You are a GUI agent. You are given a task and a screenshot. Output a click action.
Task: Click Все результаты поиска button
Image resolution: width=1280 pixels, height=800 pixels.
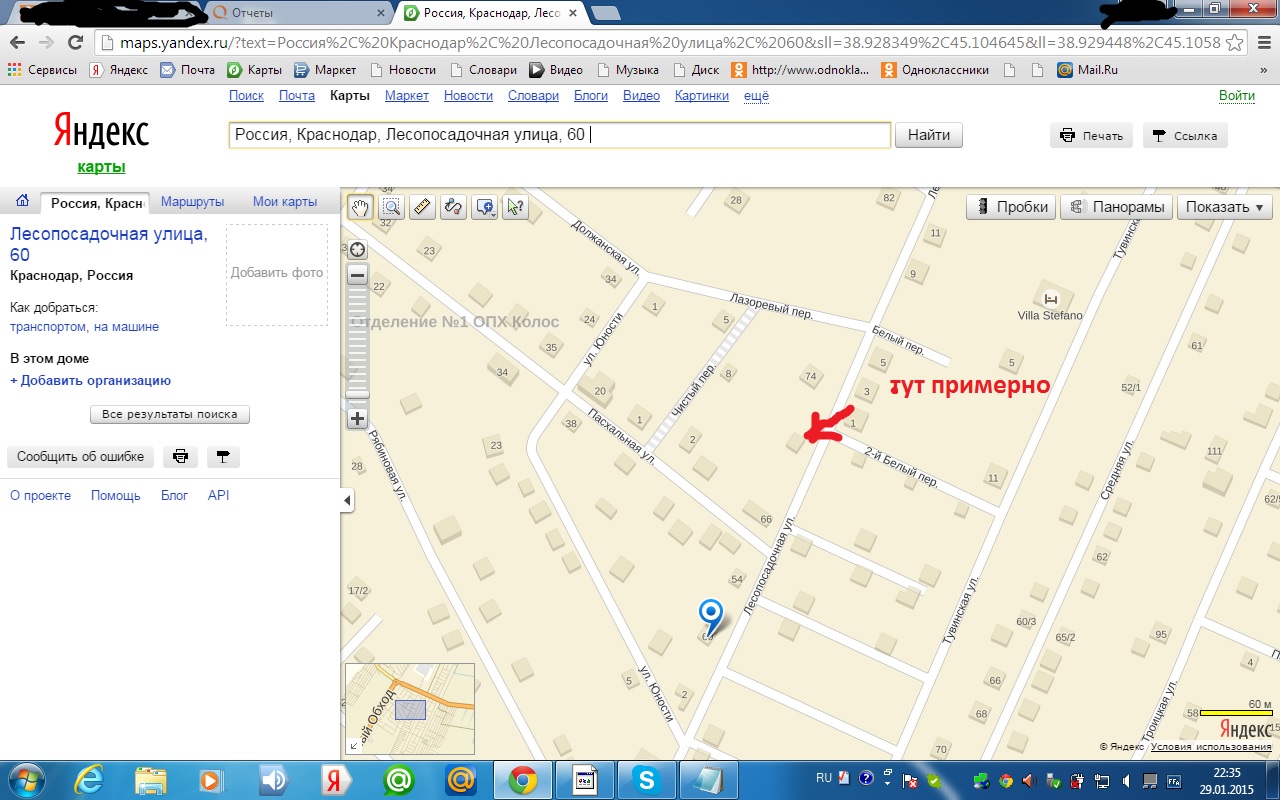tap(170, 414)
